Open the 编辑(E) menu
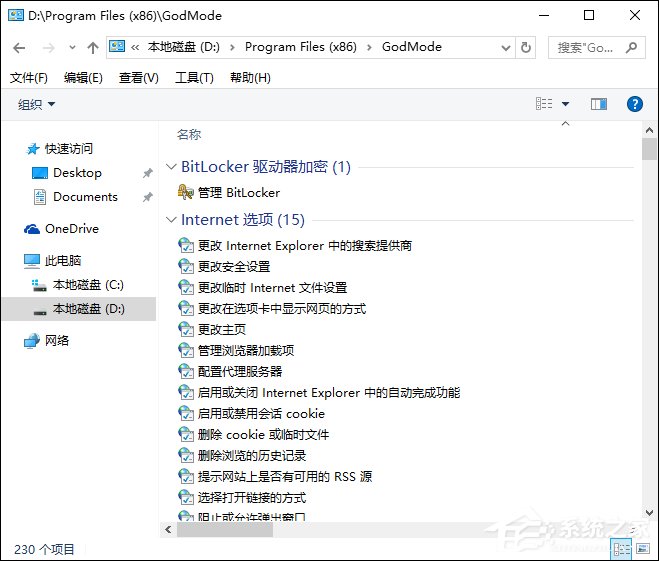Image resolution: width=659 pixels, height=561 pixels. pos(83,78)
